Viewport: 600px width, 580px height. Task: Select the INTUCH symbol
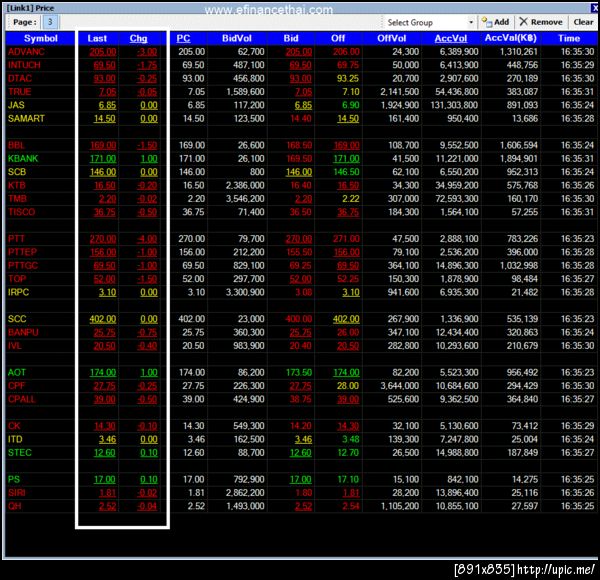click(24, 65)
